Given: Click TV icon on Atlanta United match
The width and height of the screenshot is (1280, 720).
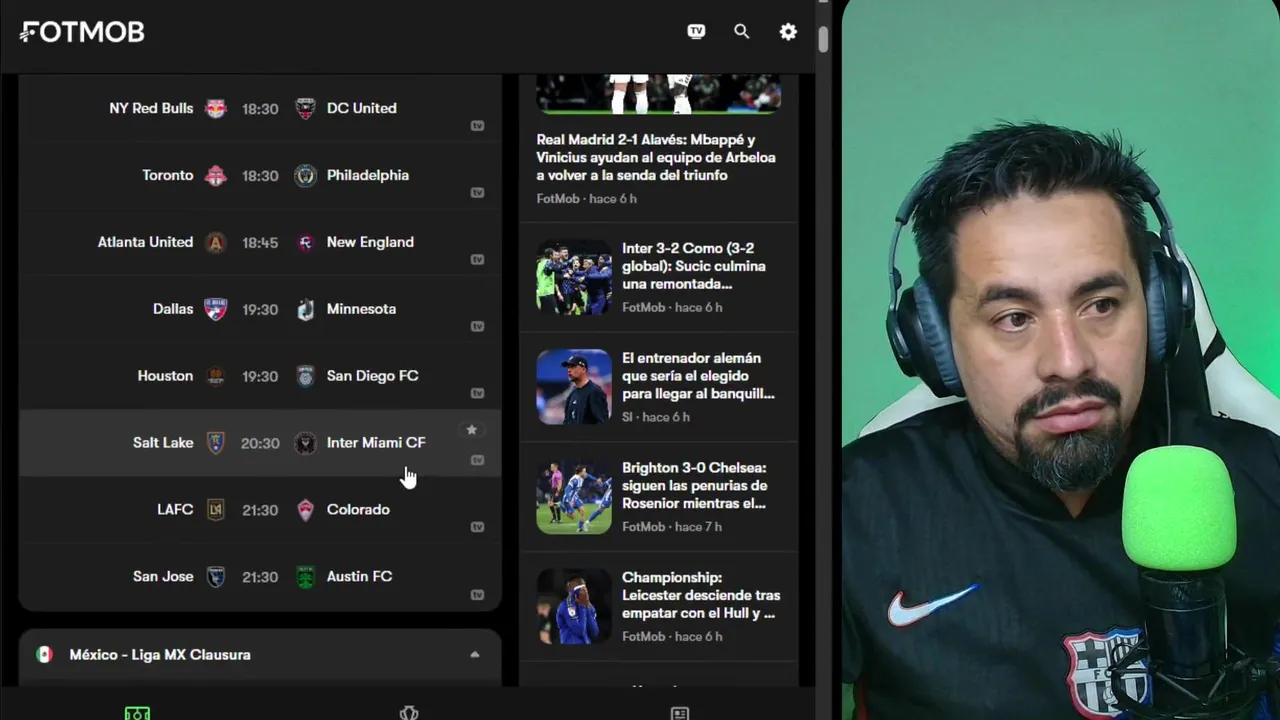Looking at the screenshot, I should pos(477,260).
